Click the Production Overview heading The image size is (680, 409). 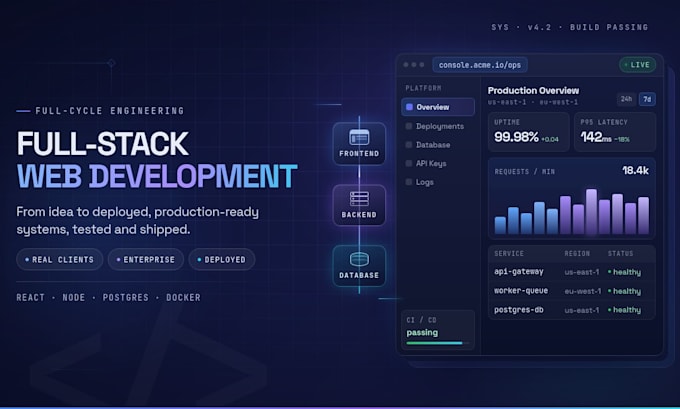533,90
